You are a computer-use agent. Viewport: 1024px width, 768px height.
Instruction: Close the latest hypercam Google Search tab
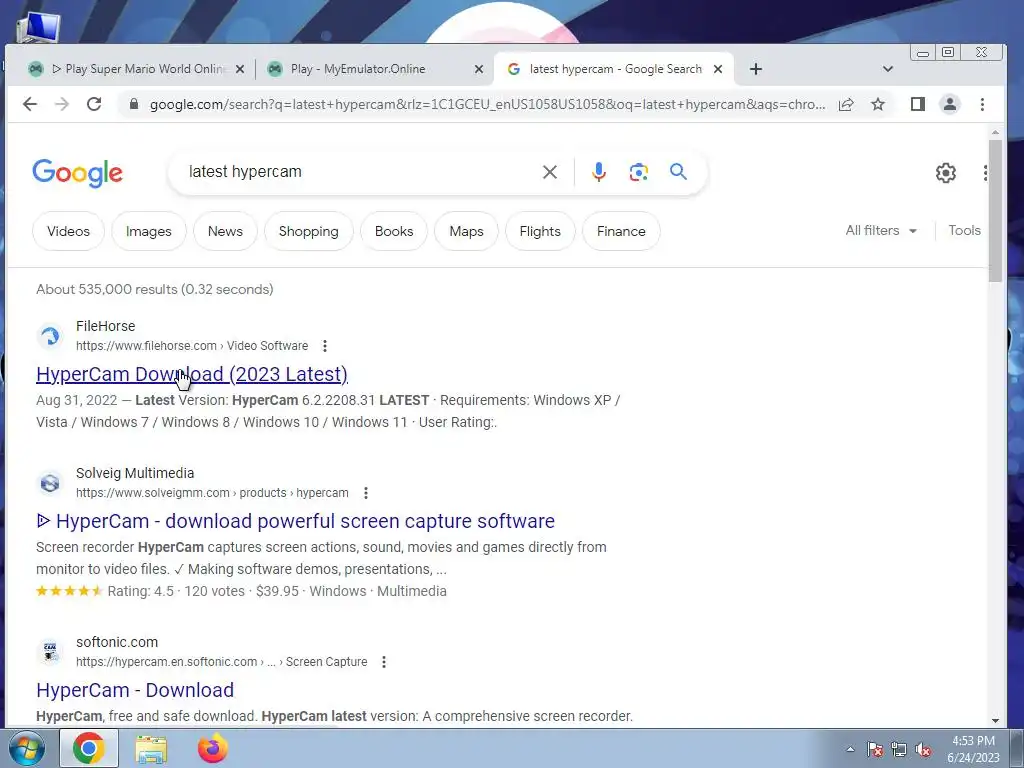click(x=718, y=69)
